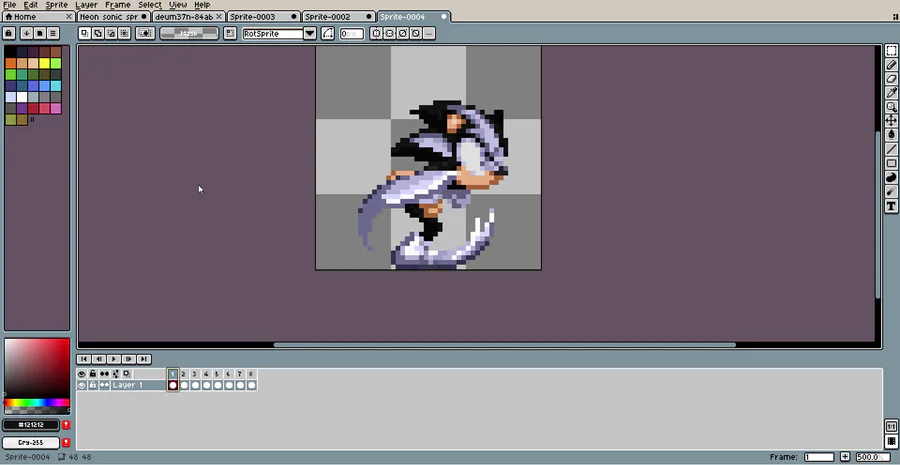This screenshot has height=465, width=900.
Task: Select the Contour blob tool
Action: [891, 177]
